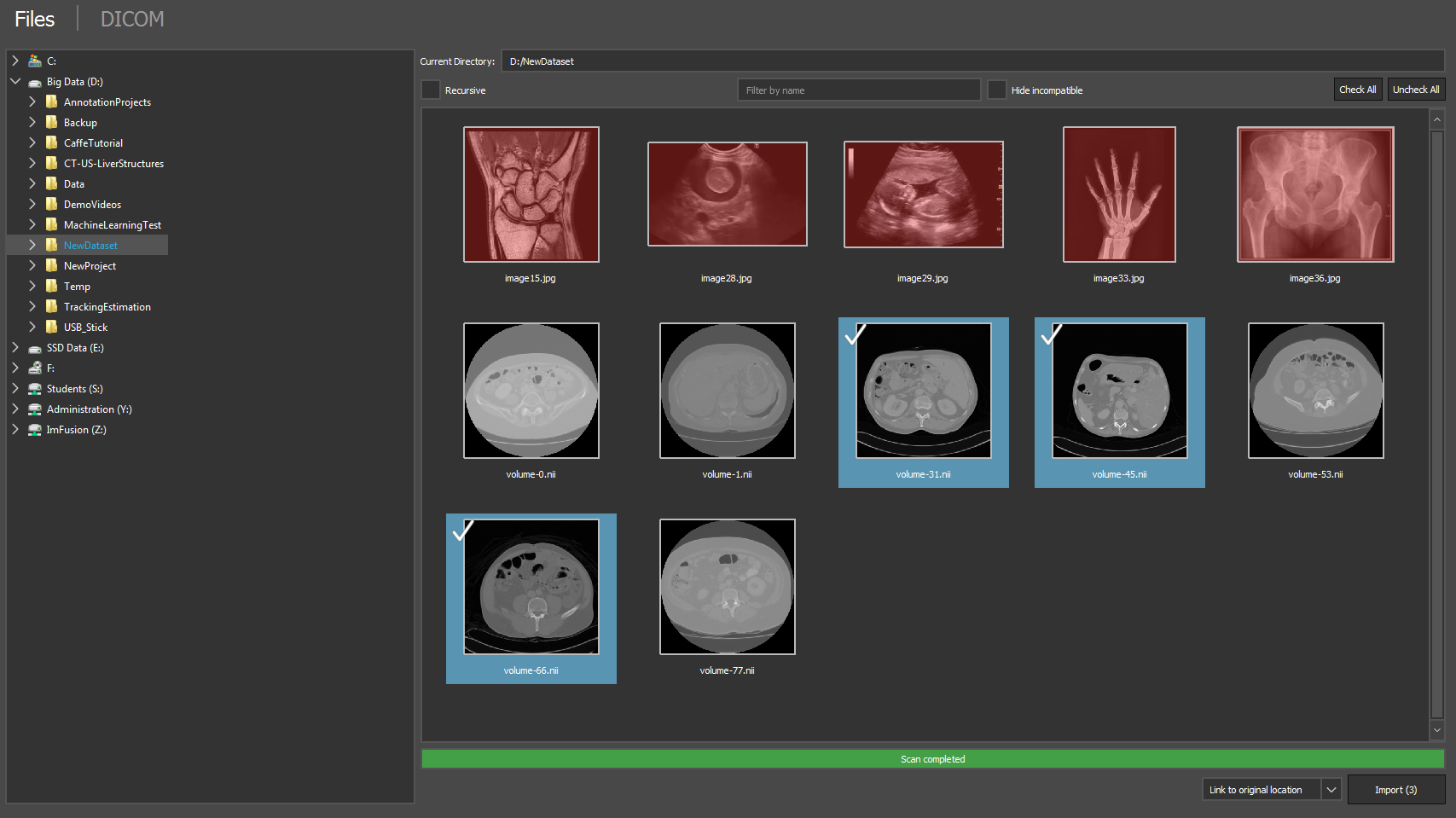The image size is (1456, 818).
Task: Switch to the DICOM tab
Action: pos(132,19)
